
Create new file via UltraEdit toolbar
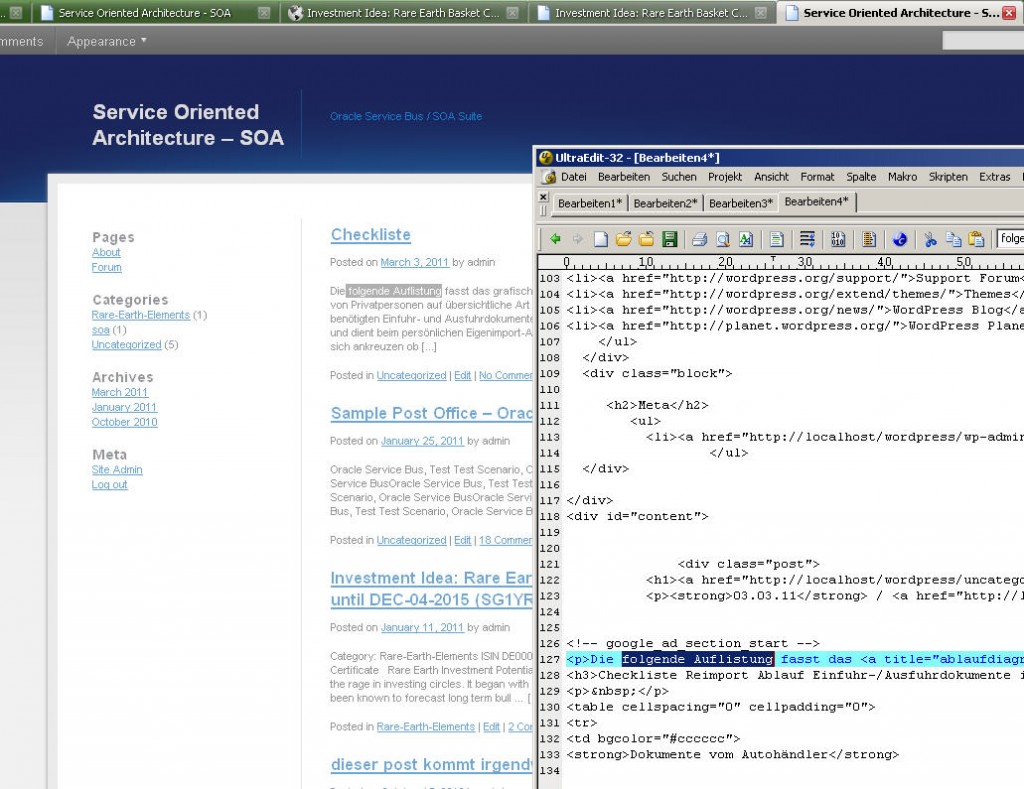[x=601, y=239]
